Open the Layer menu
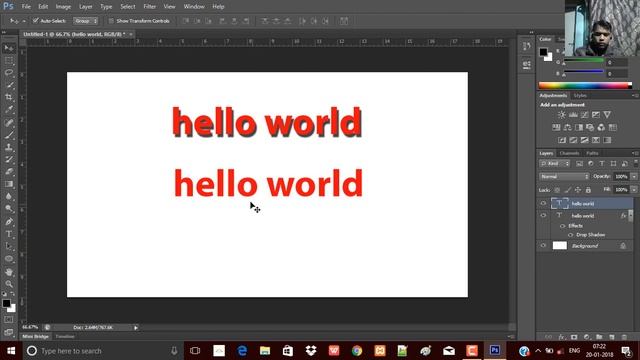The width and height of the screenshot is (640, 360). (85, 7)
